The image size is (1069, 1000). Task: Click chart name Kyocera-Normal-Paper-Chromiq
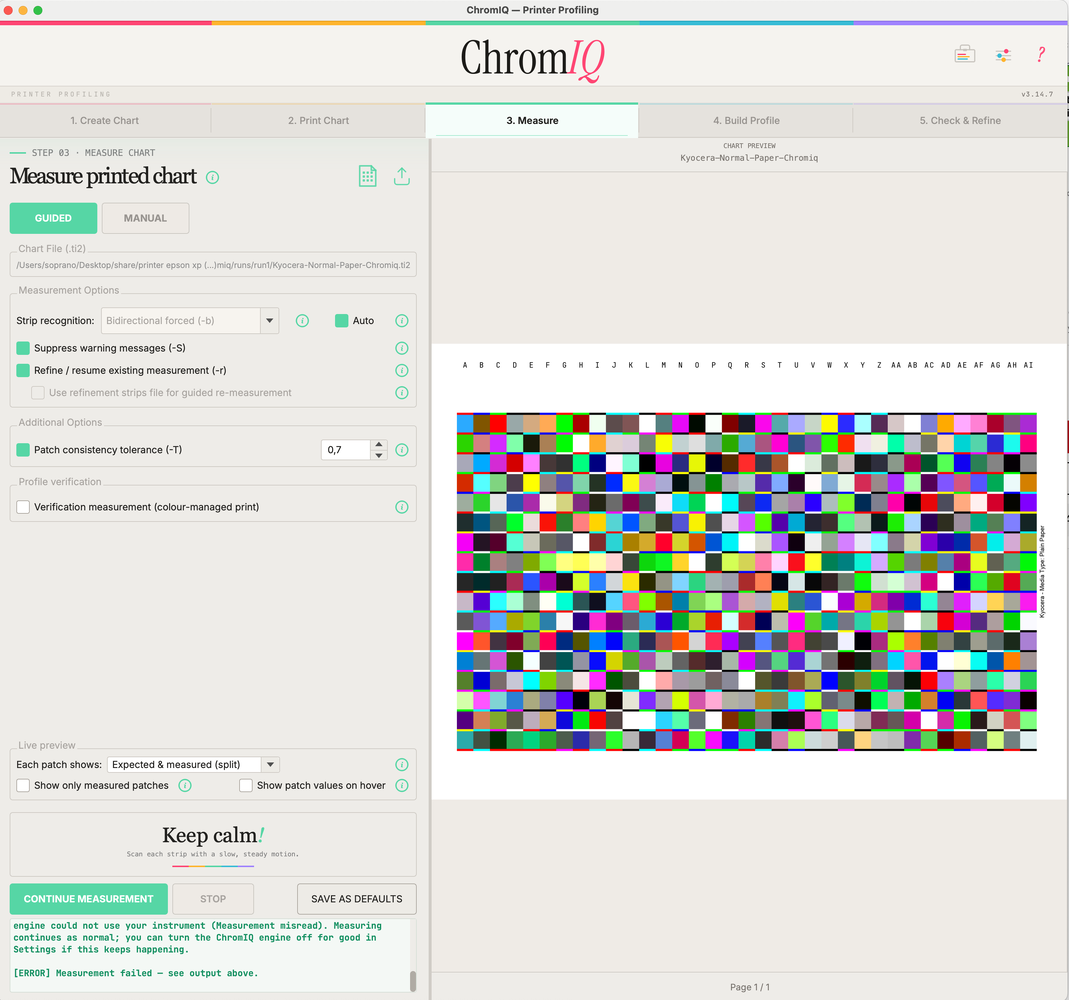[749, 158]
